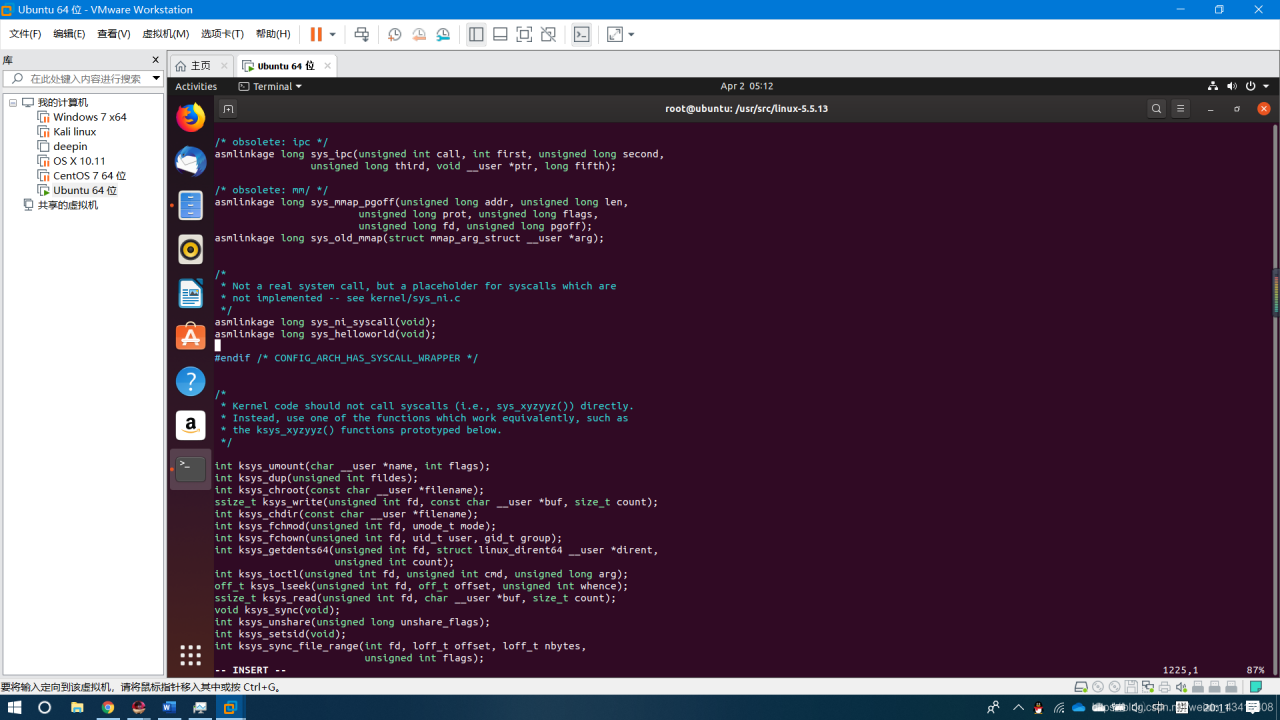Select CentOS 7 64 位 in library
The width and height of the screenshot is (1280, 720).
coord(89,176)
